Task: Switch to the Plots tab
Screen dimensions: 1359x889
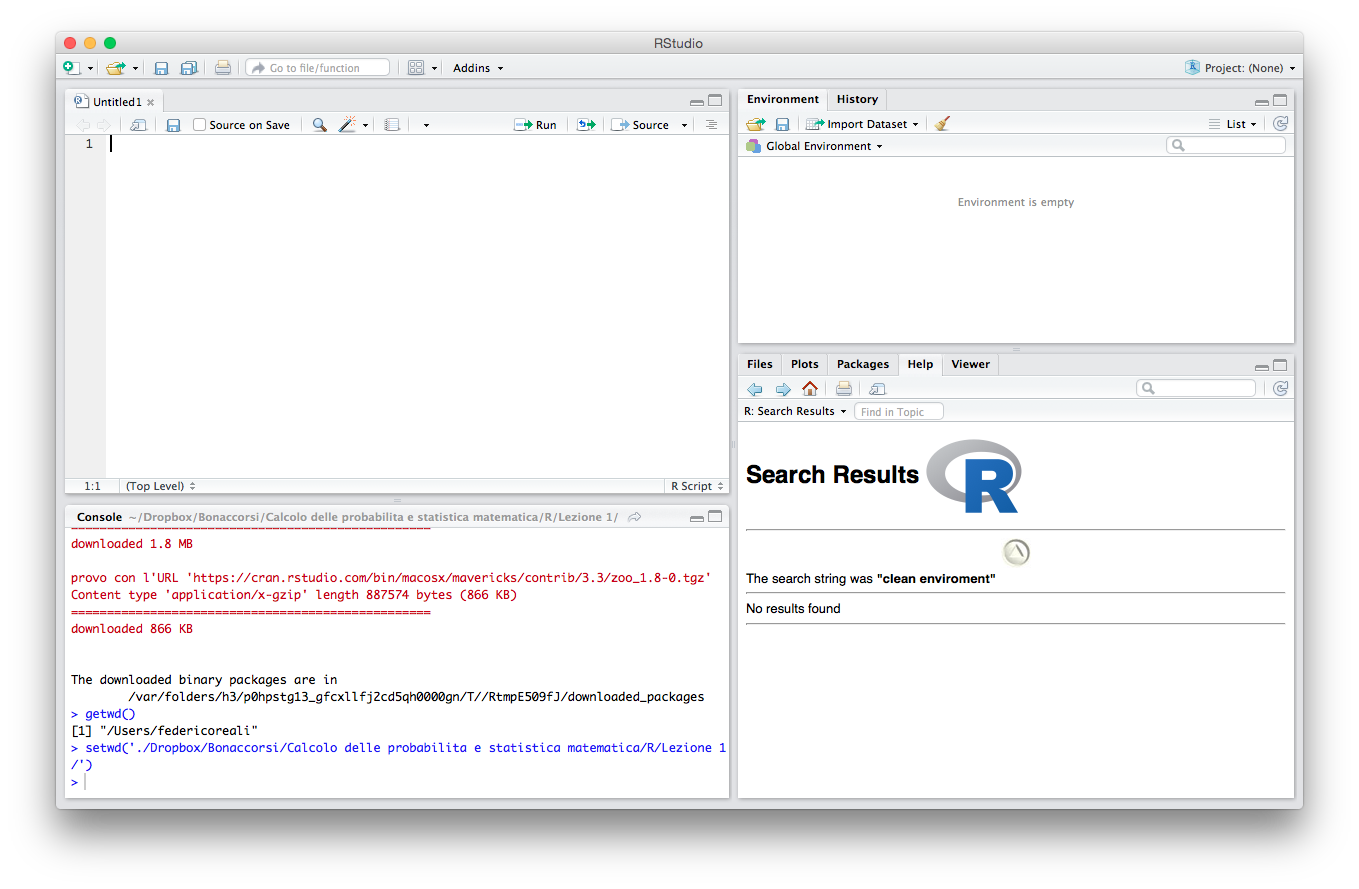Action: coord(805,364)
